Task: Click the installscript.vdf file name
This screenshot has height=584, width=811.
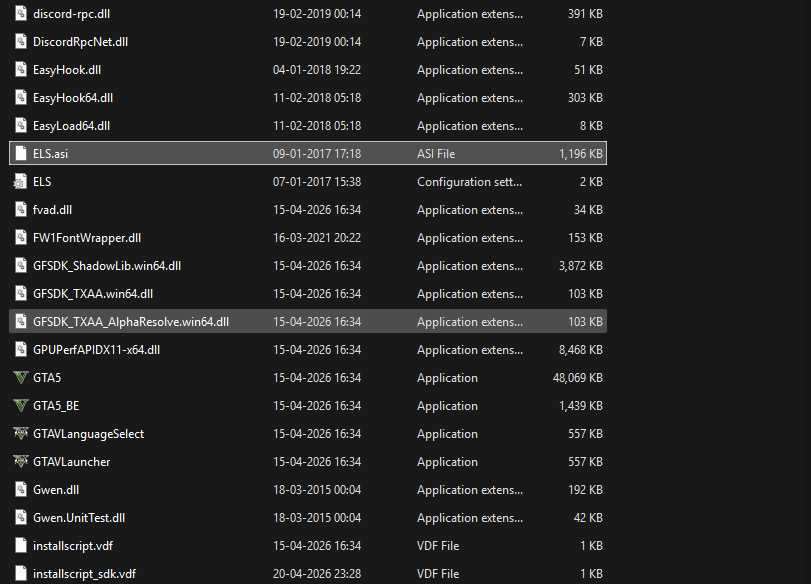Action: click(x=73, y=546)
